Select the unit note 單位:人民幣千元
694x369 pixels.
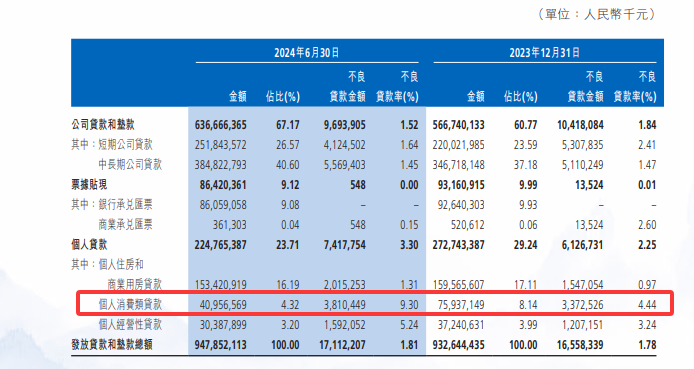[597, 15]
